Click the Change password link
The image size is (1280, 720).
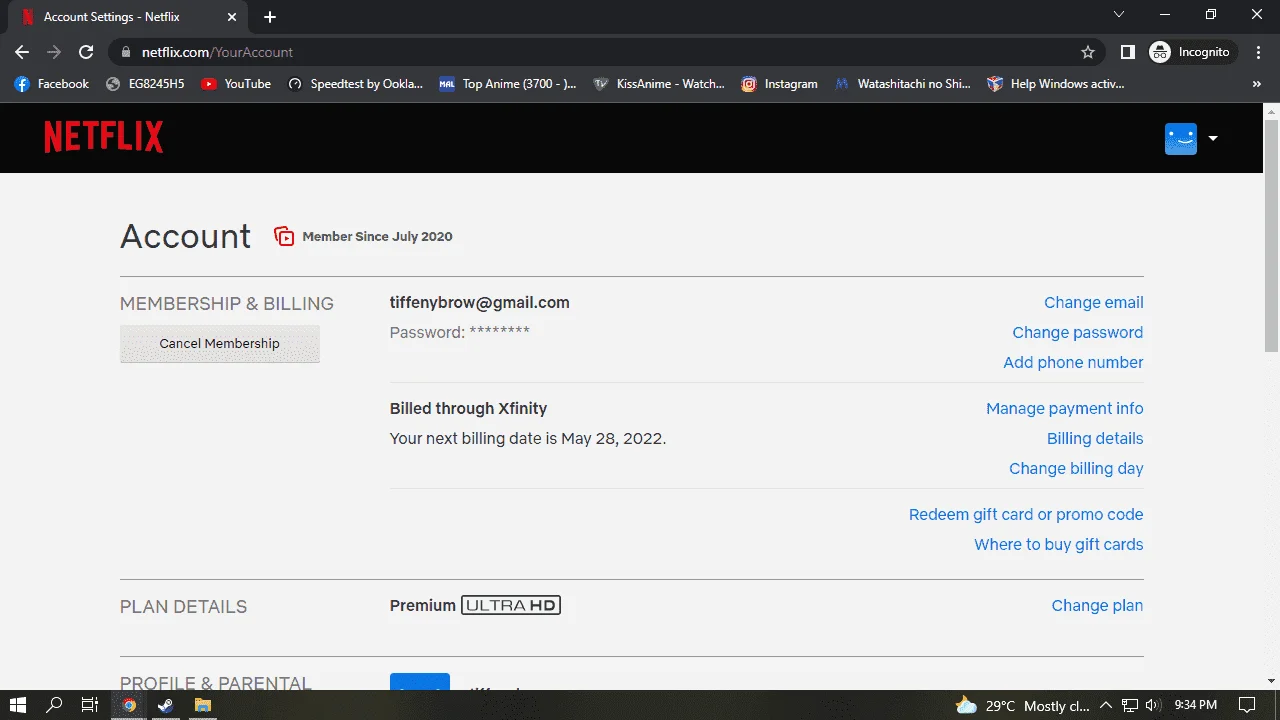(1077, 333)
